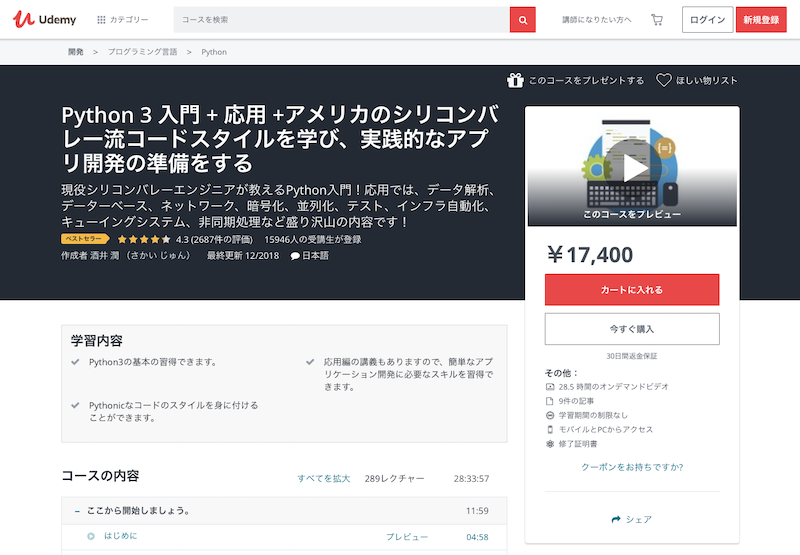Click the on-demand video icon

point(550,387)
